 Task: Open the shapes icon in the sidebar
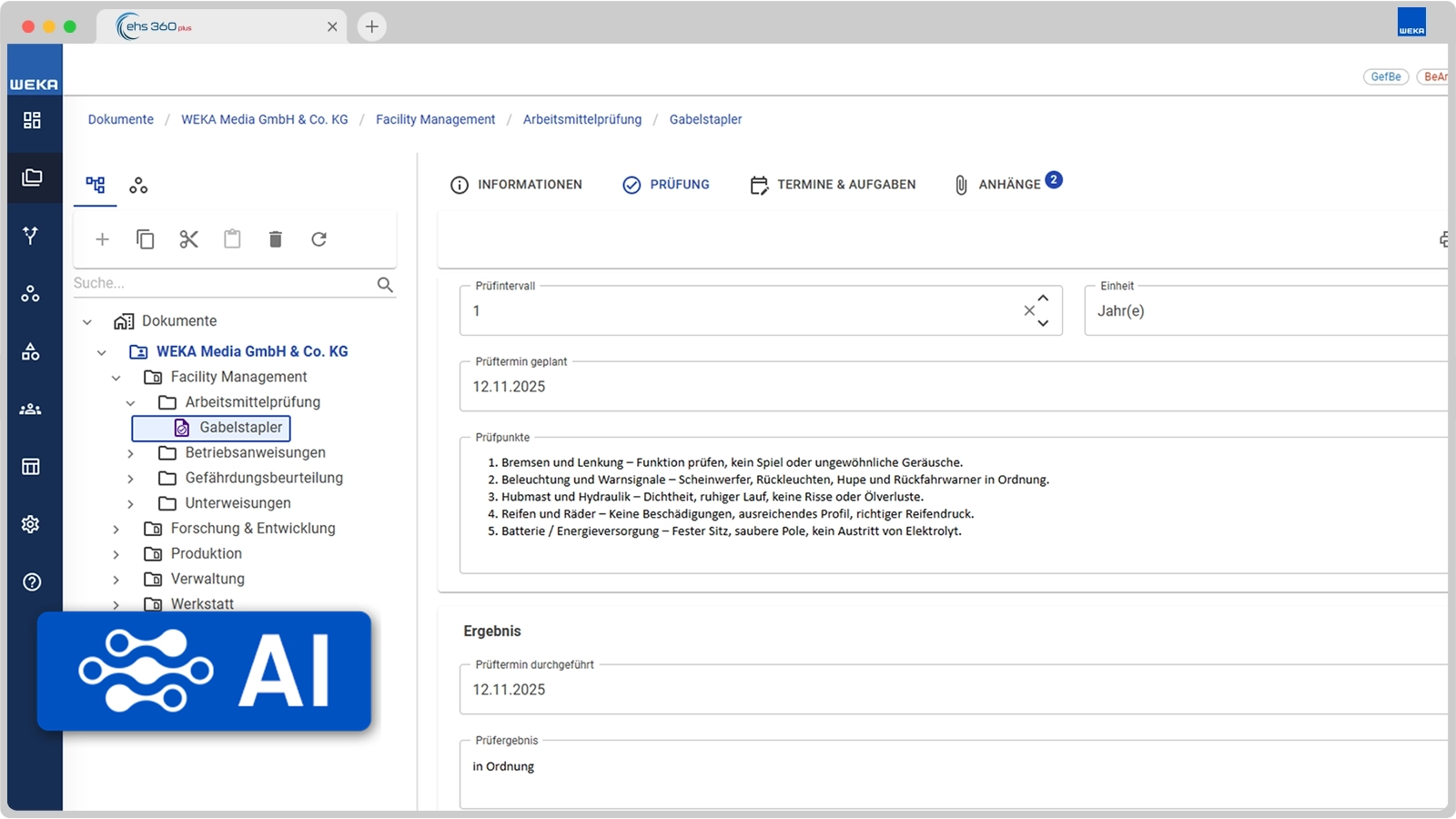(31, 351)
